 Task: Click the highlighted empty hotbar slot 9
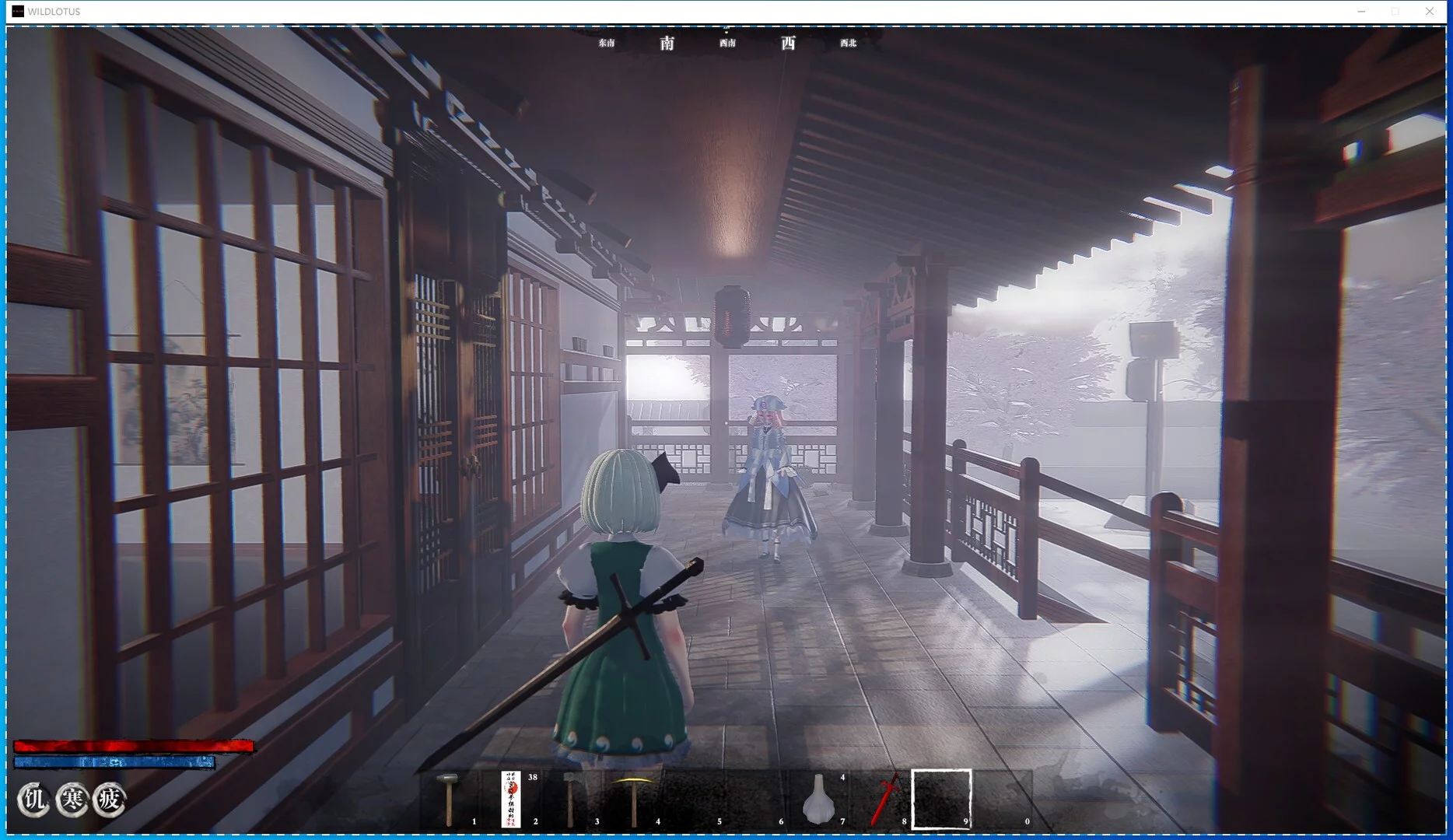[941, 800]
